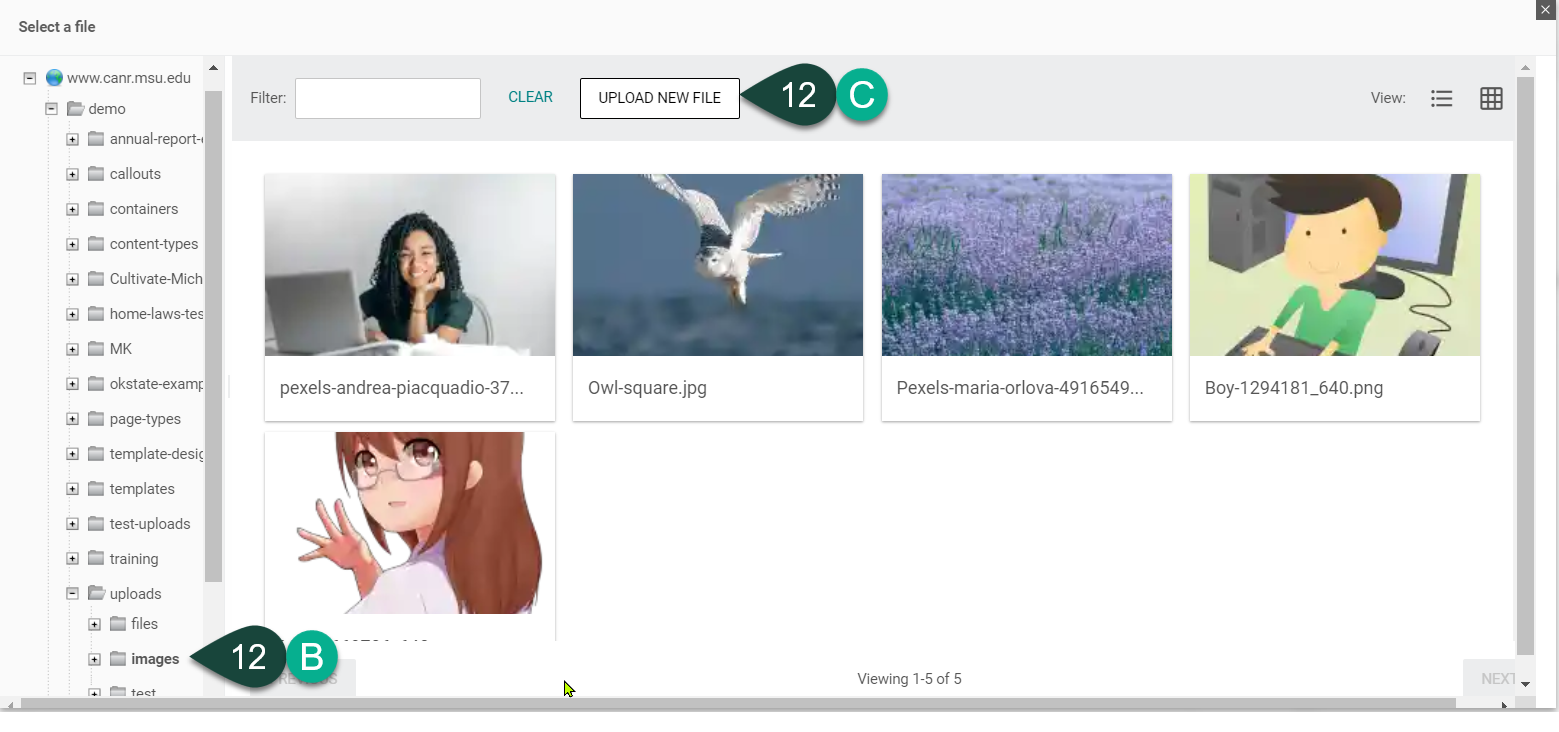Collapse the uploads folder
1559x732 pixels.
(71, 593)
